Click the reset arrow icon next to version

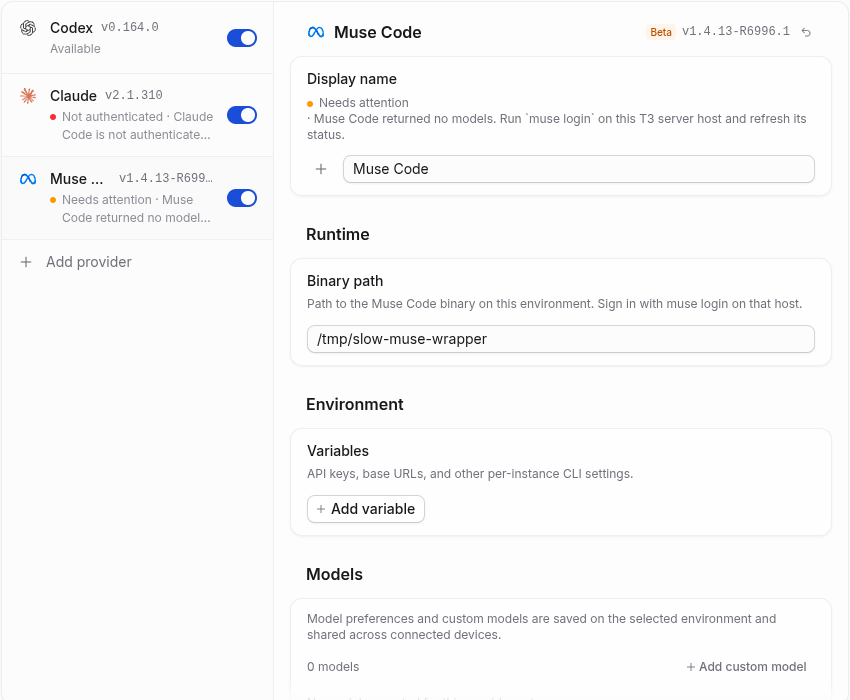806,32
